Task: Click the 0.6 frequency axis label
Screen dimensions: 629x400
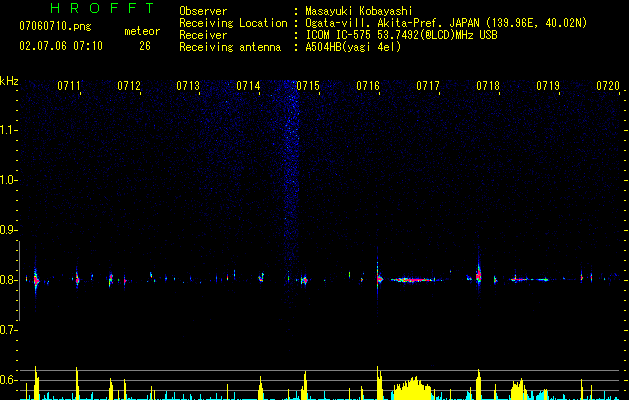Action: point(8,380)
